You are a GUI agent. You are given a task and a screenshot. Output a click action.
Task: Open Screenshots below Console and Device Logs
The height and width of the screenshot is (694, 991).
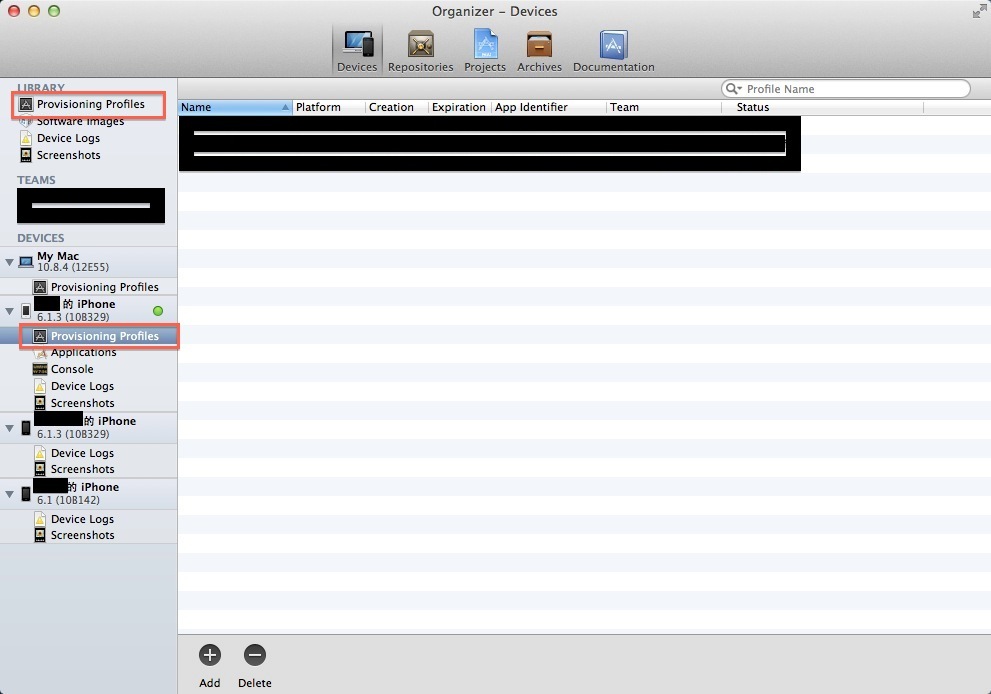(82, 403)
